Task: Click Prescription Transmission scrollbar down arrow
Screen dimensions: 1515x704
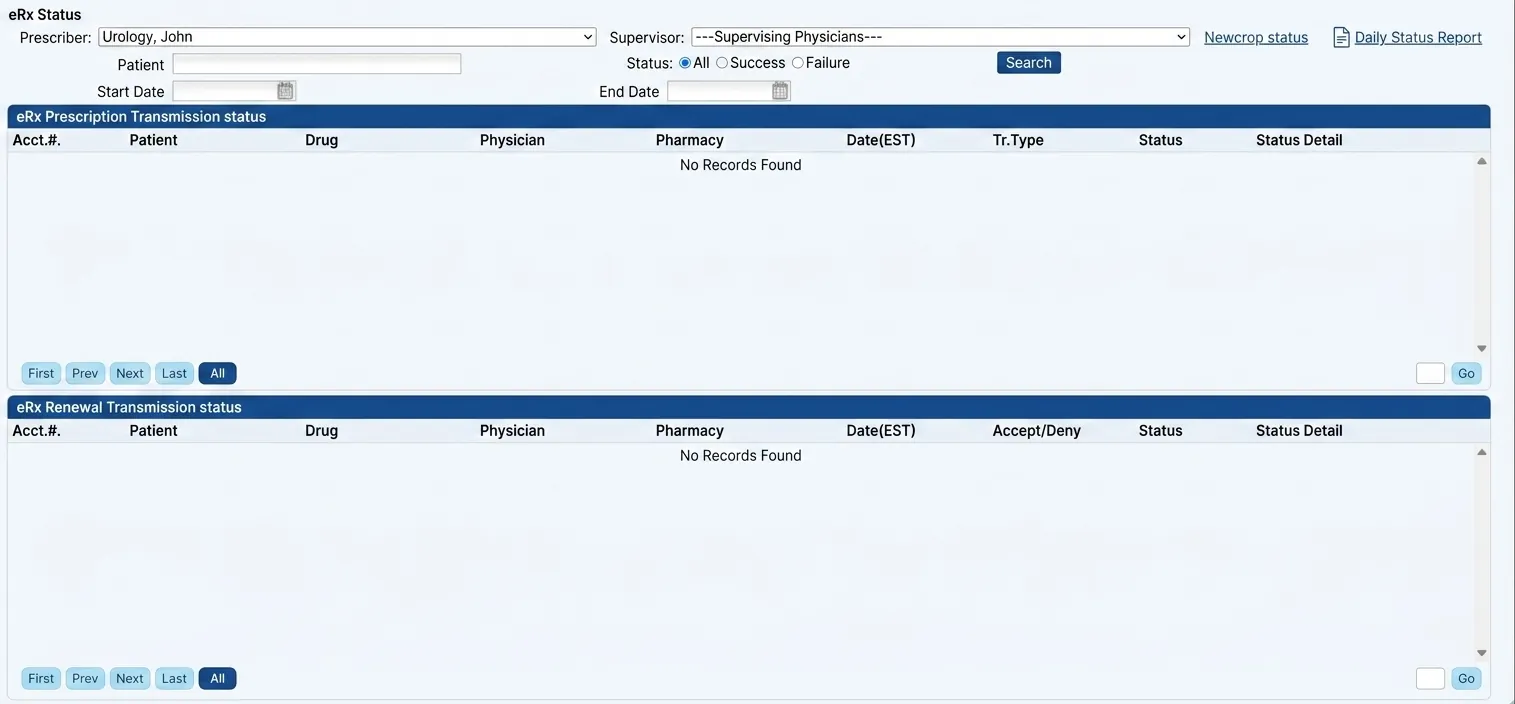Action: (x=1482, y=349)
